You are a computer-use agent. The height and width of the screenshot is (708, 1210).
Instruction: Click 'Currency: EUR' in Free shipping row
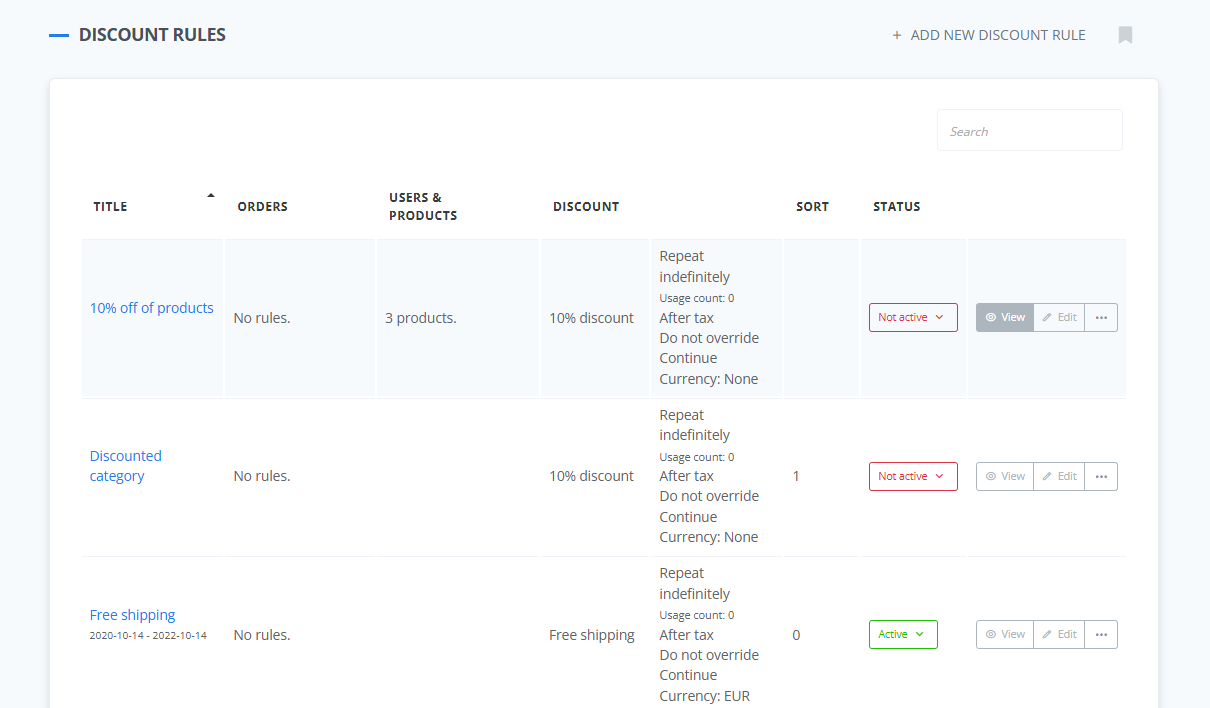point(705,696)
